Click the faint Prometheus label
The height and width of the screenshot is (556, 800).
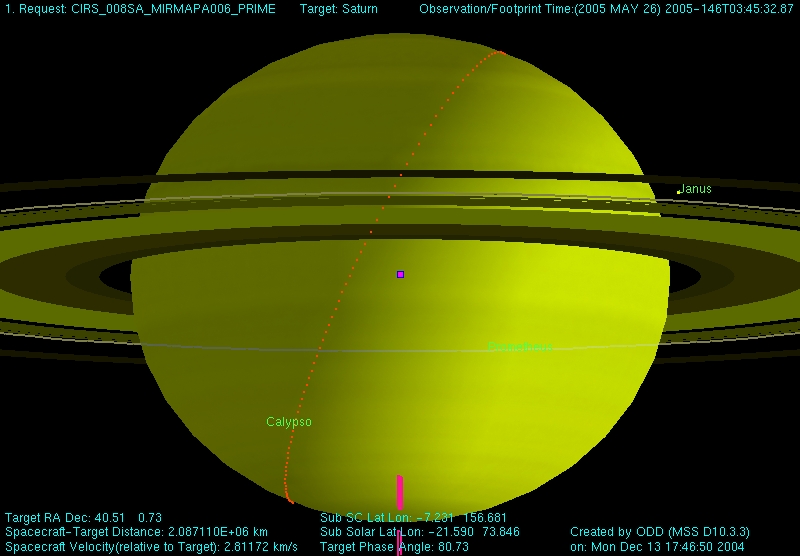tap(519, 347)
